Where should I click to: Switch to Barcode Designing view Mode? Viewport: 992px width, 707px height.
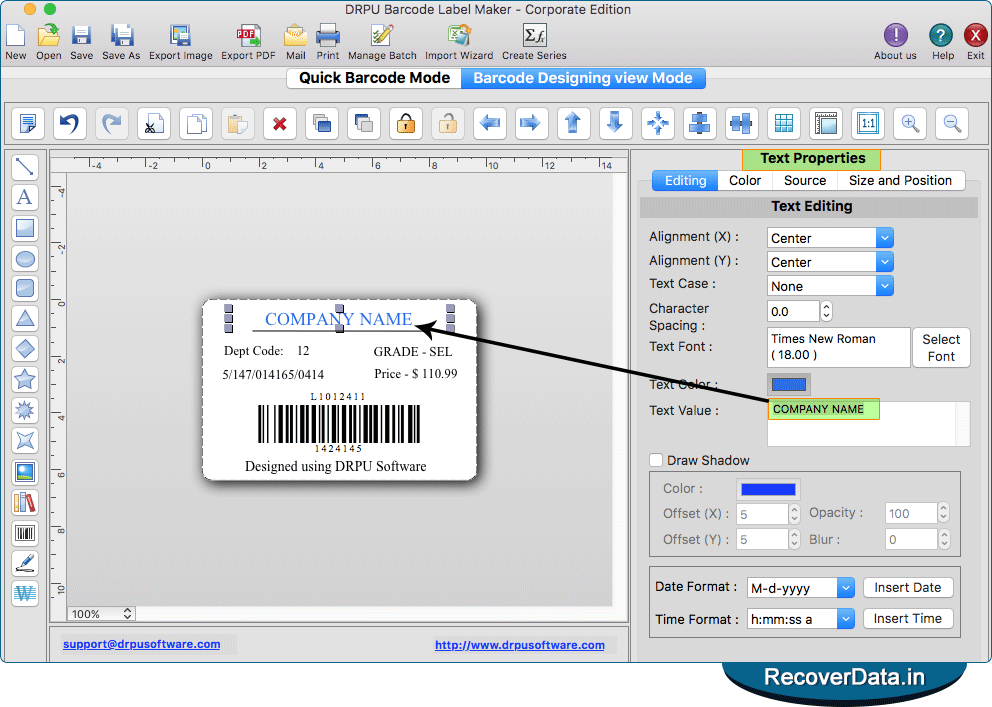click(583, 78)
